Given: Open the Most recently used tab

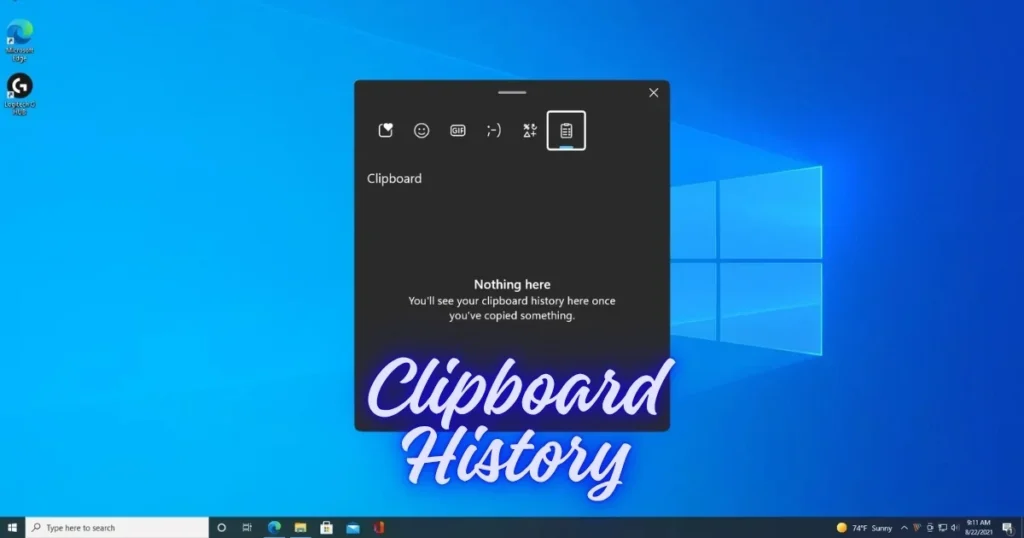Looking at the screenshot, I should (x=386, y=131).
